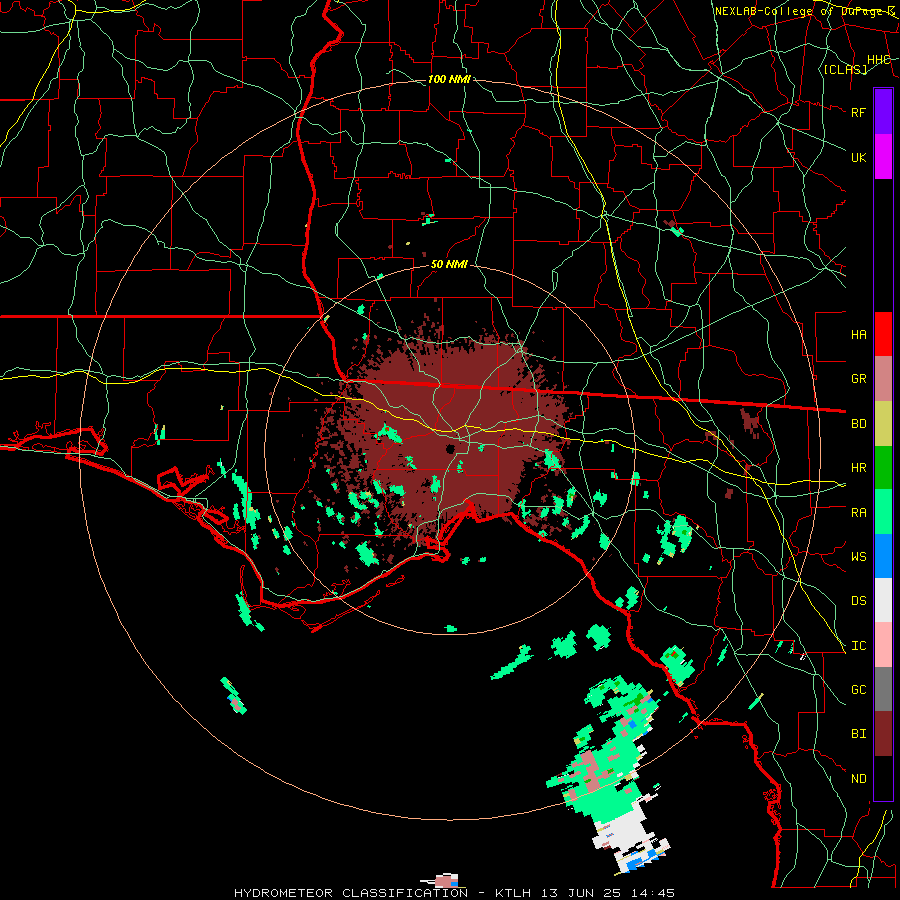
Task: Click the DS legend label
Action: 858,601
